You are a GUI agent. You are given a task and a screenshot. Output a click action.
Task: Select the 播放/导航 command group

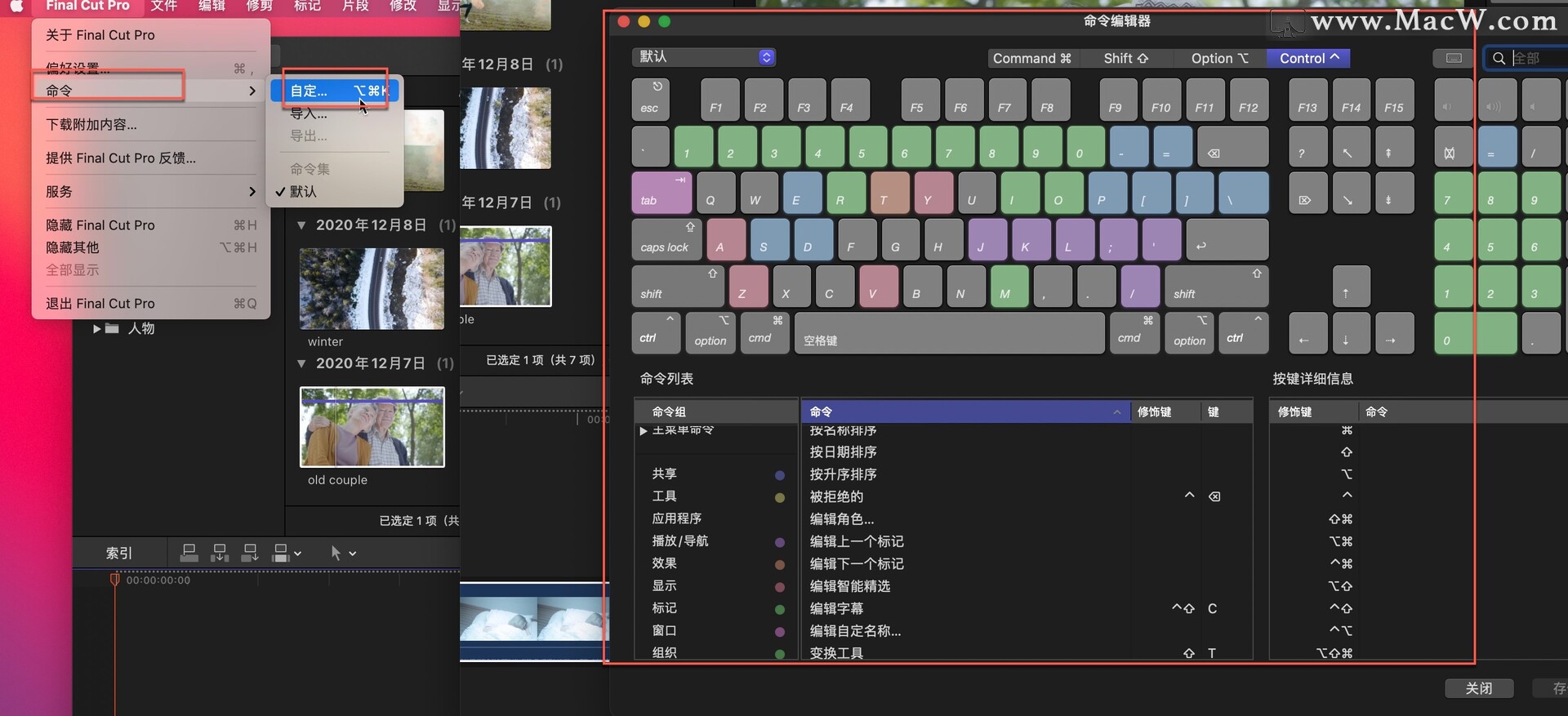(716, 540)
